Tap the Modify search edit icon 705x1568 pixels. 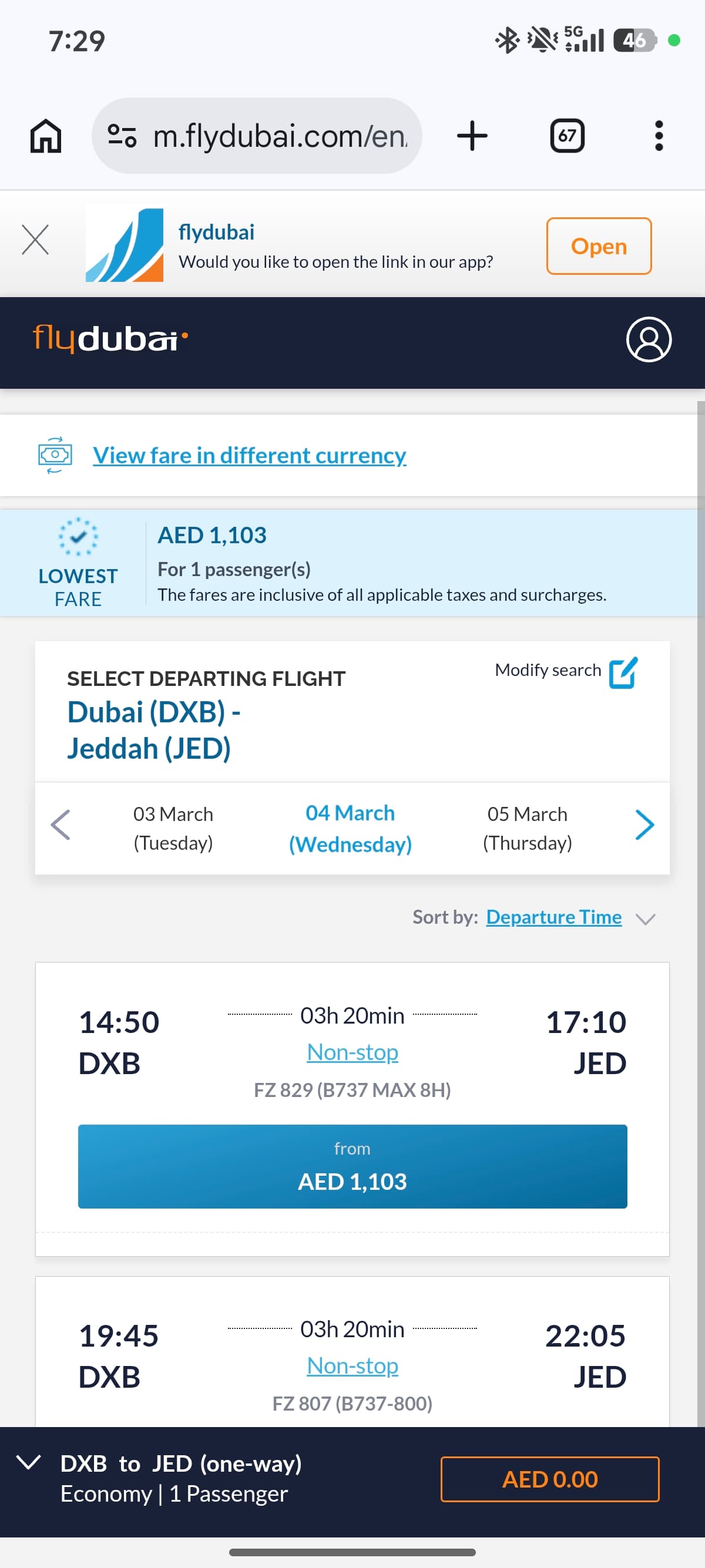point(623,672)
